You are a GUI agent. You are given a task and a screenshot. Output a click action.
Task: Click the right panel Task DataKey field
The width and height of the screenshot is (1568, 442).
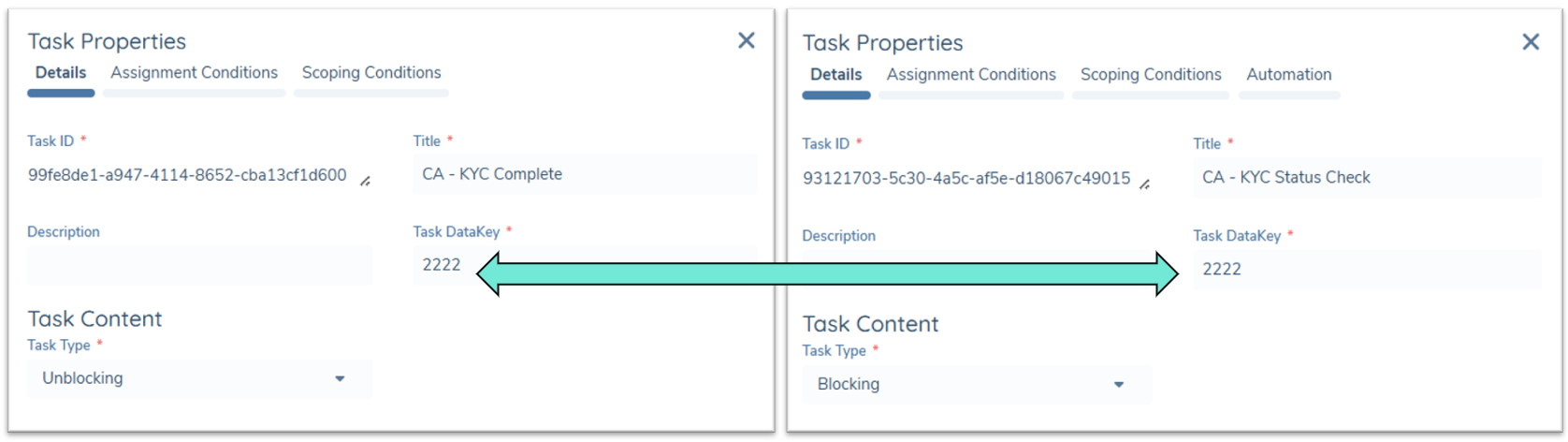click(1365, 270)
